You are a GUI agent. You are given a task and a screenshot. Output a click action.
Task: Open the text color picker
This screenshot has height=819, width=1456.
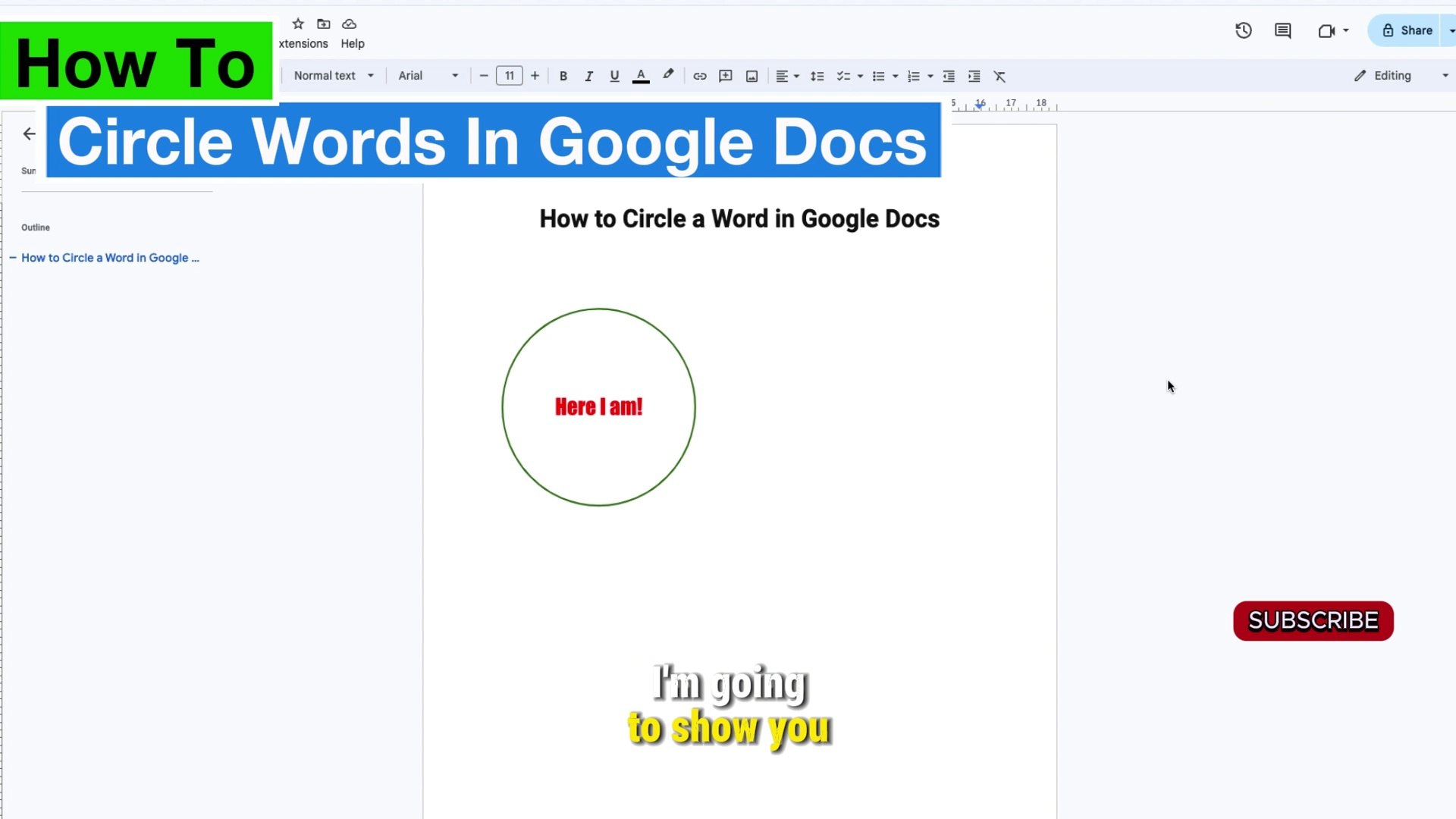[641, 76]
